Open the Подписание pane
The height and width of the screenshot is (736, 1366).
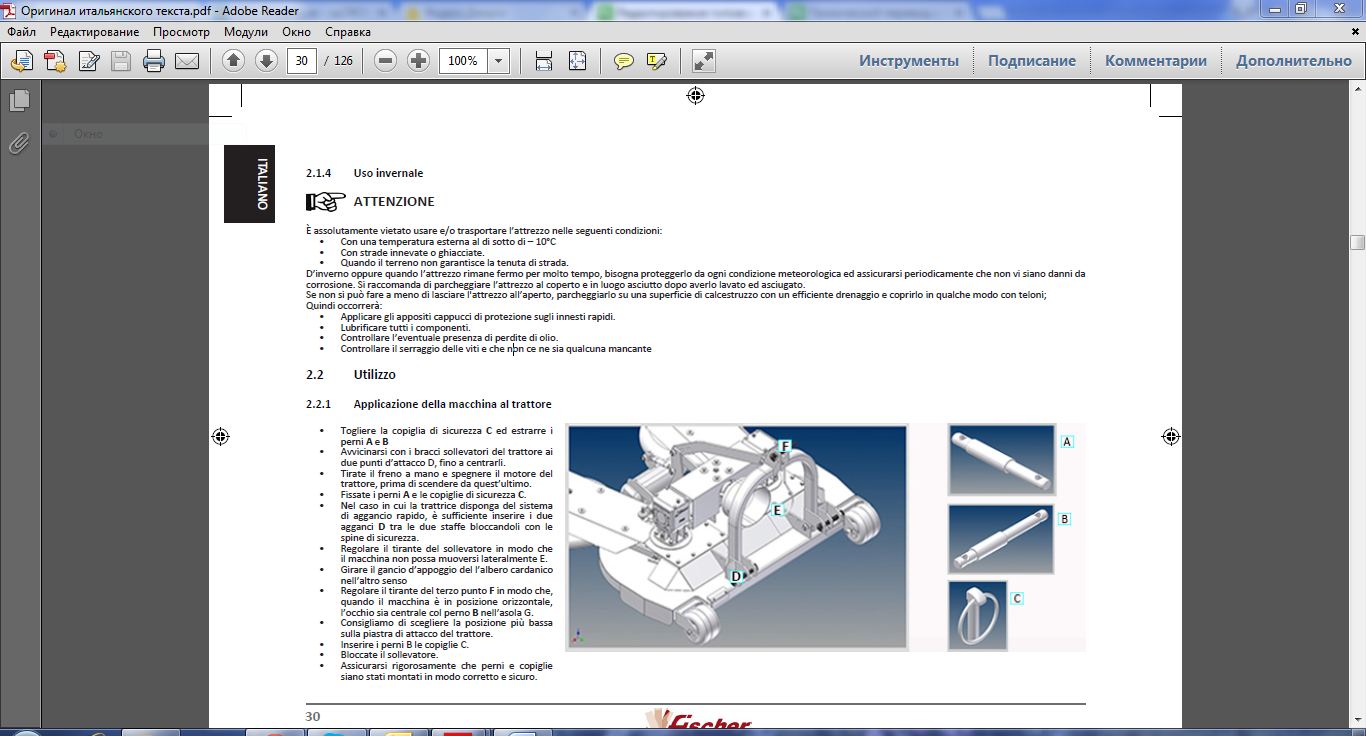coord(1032,61)
